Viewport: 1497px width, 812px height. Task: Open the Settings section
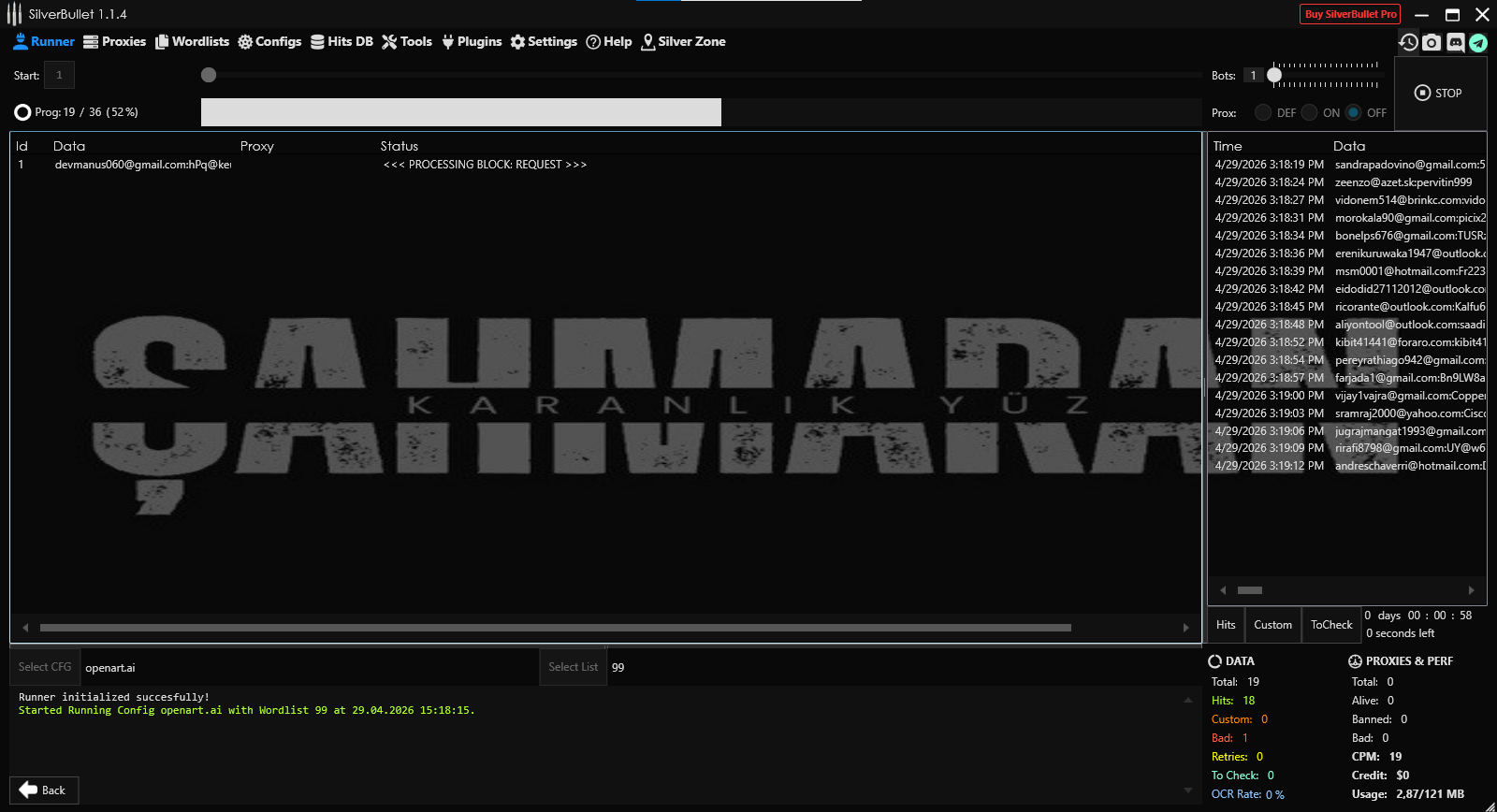[544, 41]
